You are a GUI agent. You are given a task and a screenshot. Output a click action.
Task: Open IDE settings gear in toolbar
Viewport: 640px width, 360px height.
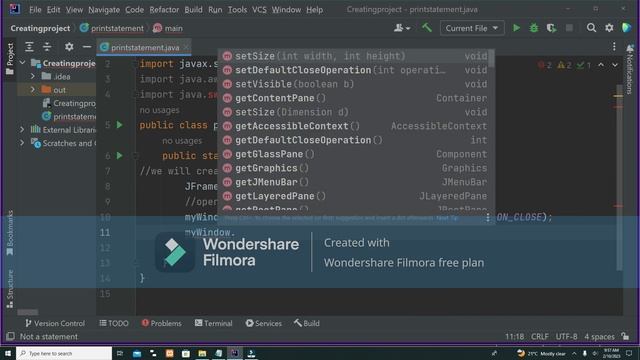point(609,28)
